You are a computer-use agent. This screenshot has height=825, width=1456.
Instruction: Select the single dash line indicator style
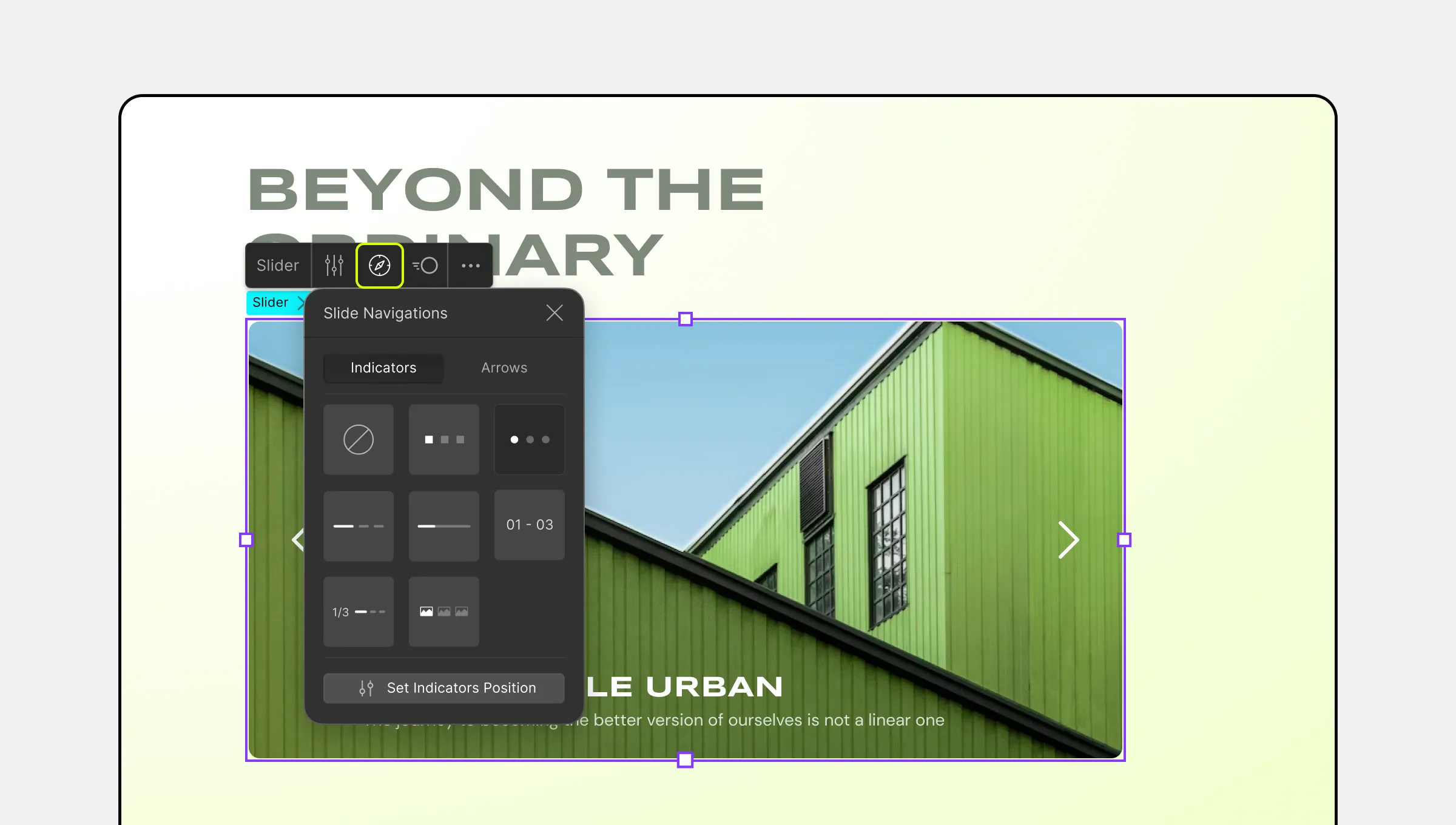pyautogui.click(x=444, y=524)
